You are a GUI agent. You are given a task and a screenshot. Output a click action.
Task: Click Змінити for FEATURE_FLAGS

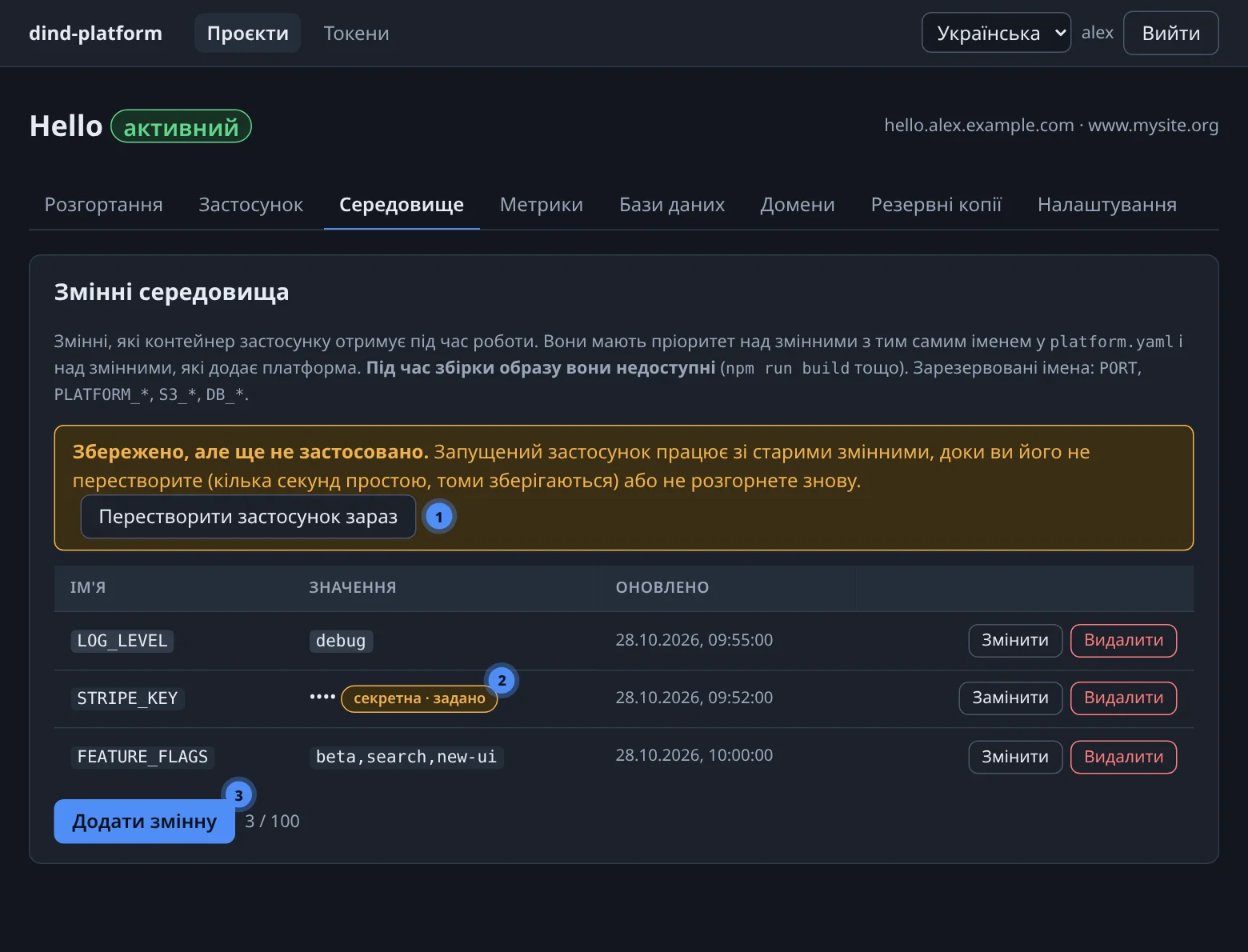(1015, 757)
